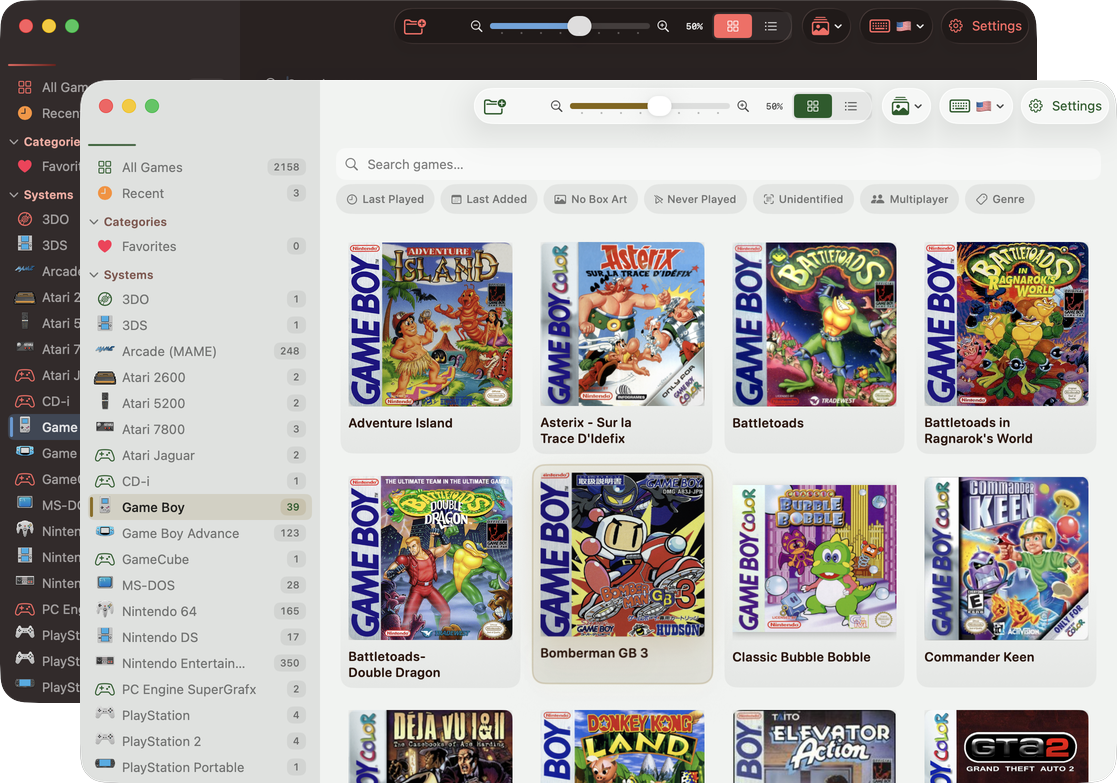Collapse the Categories section in front sidebar

(93, 222)
